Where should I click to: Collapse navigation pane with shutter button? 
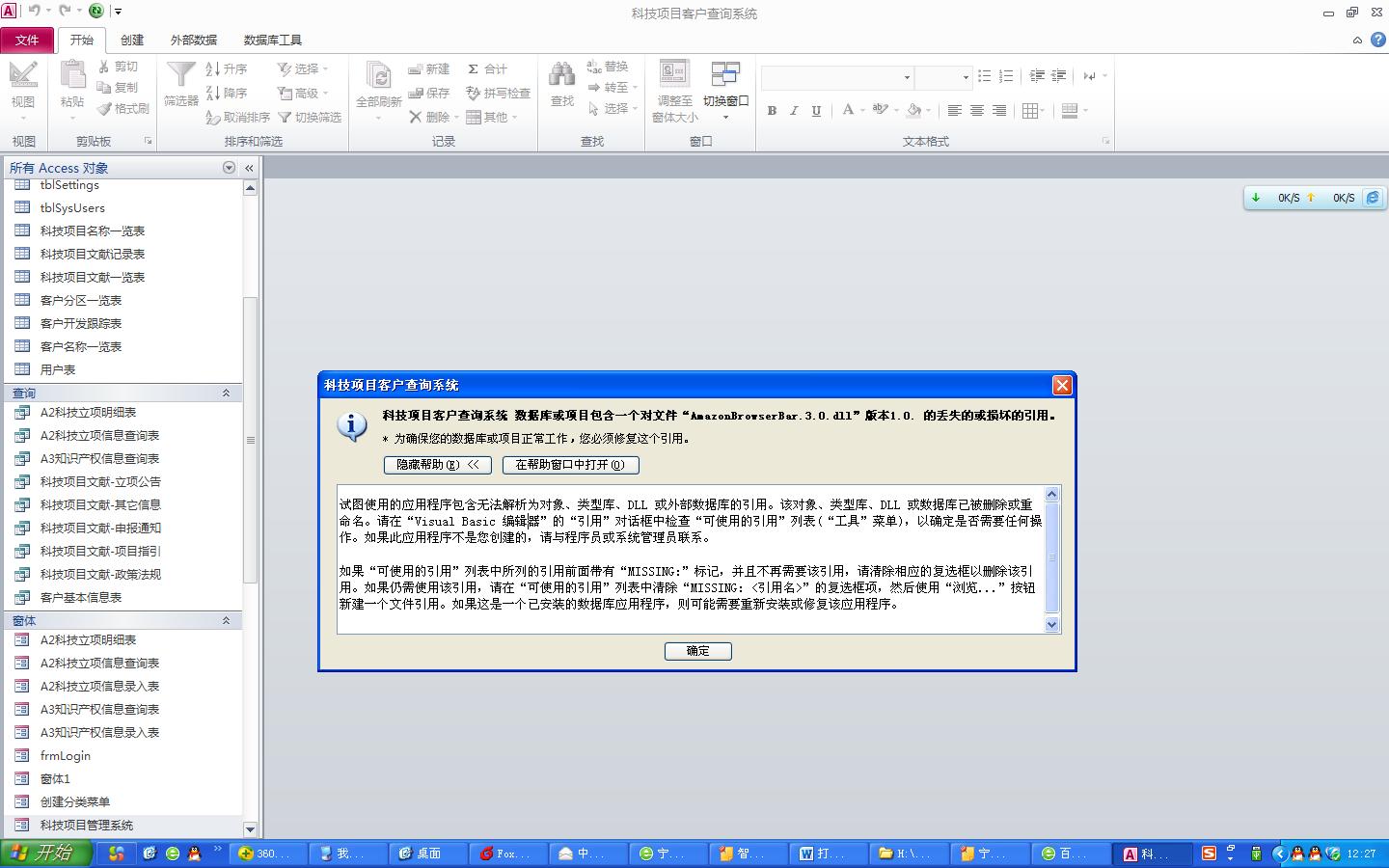tap(249, 168)
